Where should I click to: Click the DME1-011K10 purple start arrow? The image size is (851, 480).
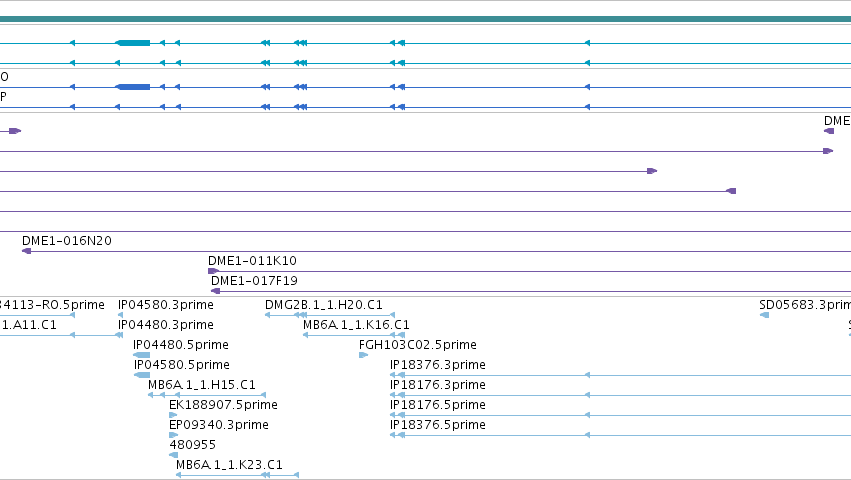[213, 271]
